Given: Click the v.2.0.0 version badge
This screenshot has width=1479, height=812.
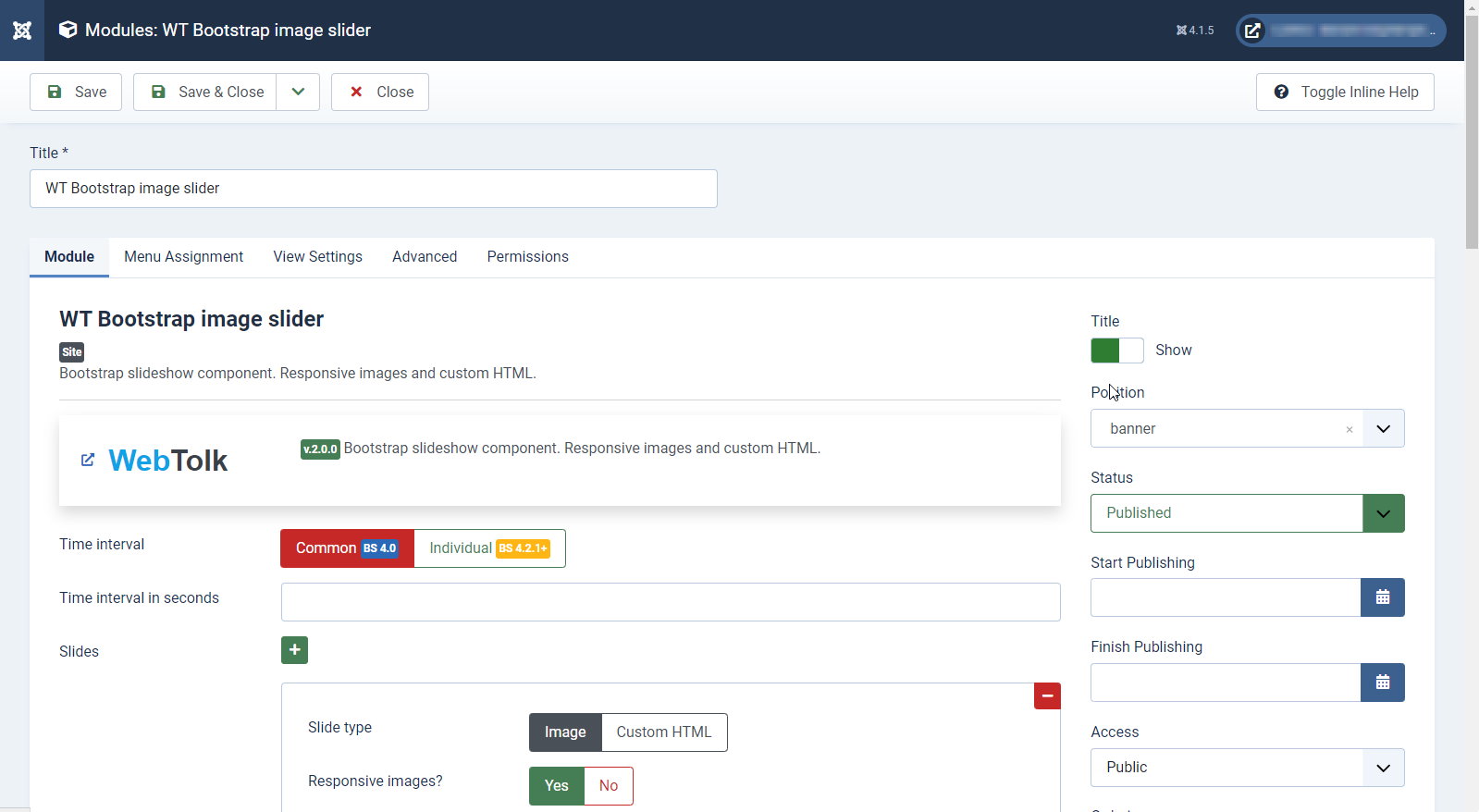Looking at the screenshot, I should 320,449.
